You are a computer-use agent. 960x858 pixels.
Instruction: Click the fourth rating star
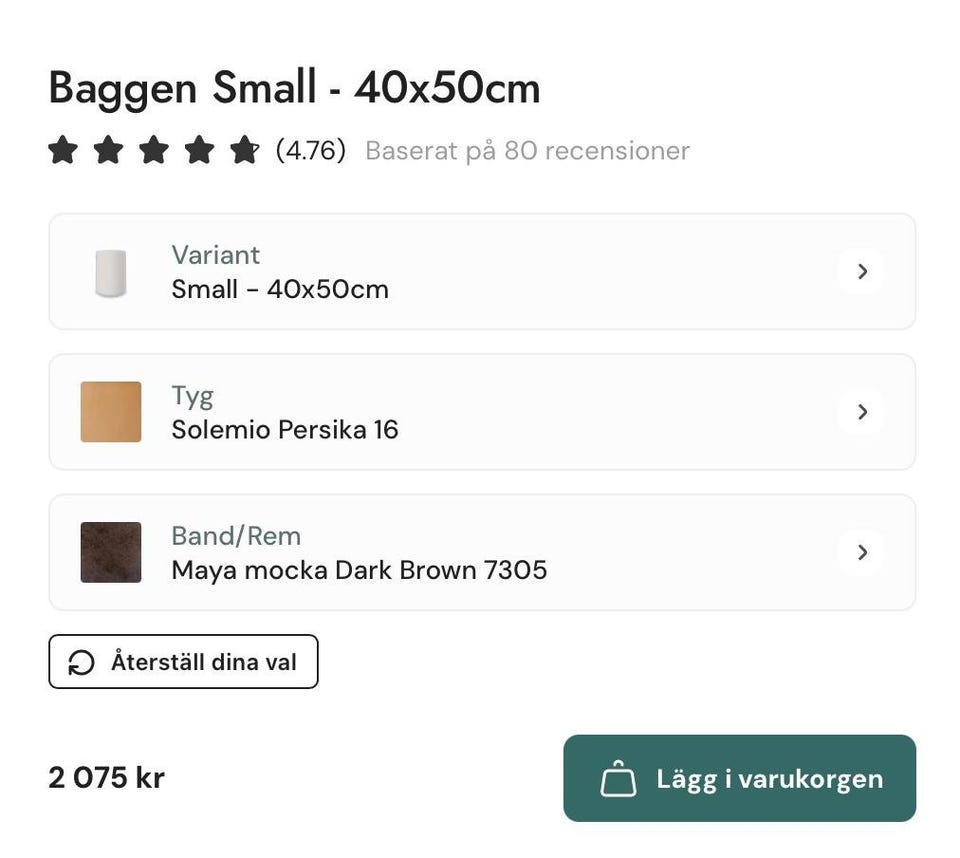pos(199,151)
